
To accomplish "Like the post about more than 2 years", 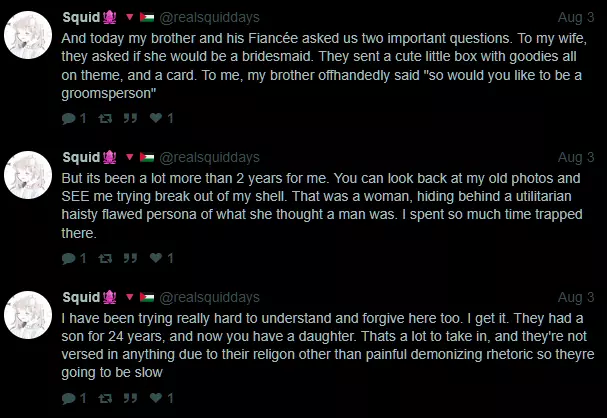I will point(156,258).
